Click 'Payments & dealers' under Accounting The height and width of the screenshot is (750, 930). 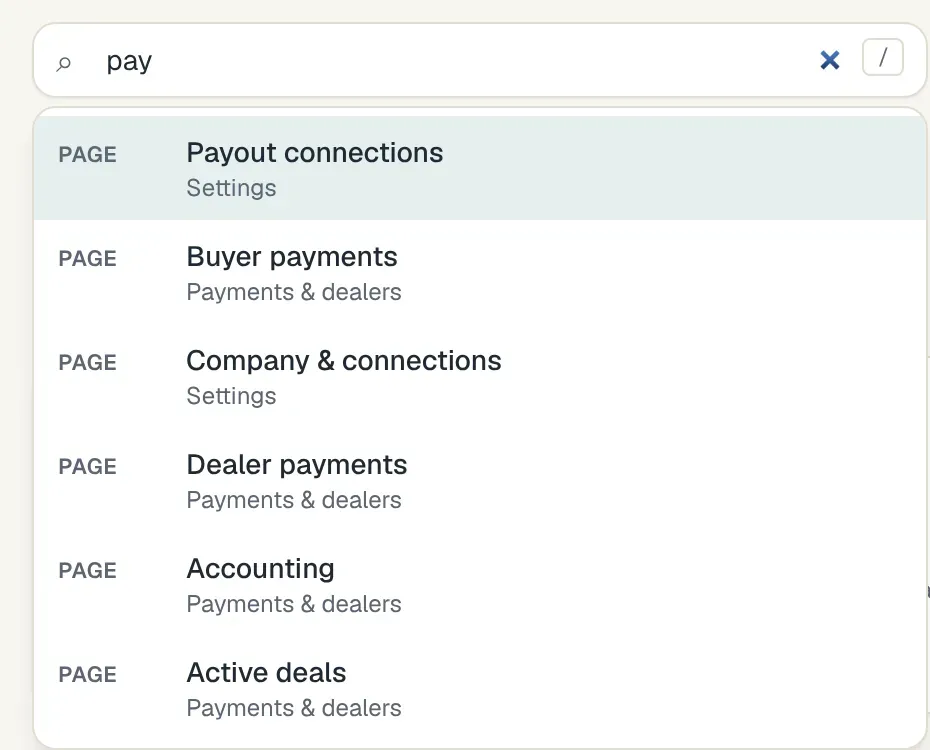(294, 604)
